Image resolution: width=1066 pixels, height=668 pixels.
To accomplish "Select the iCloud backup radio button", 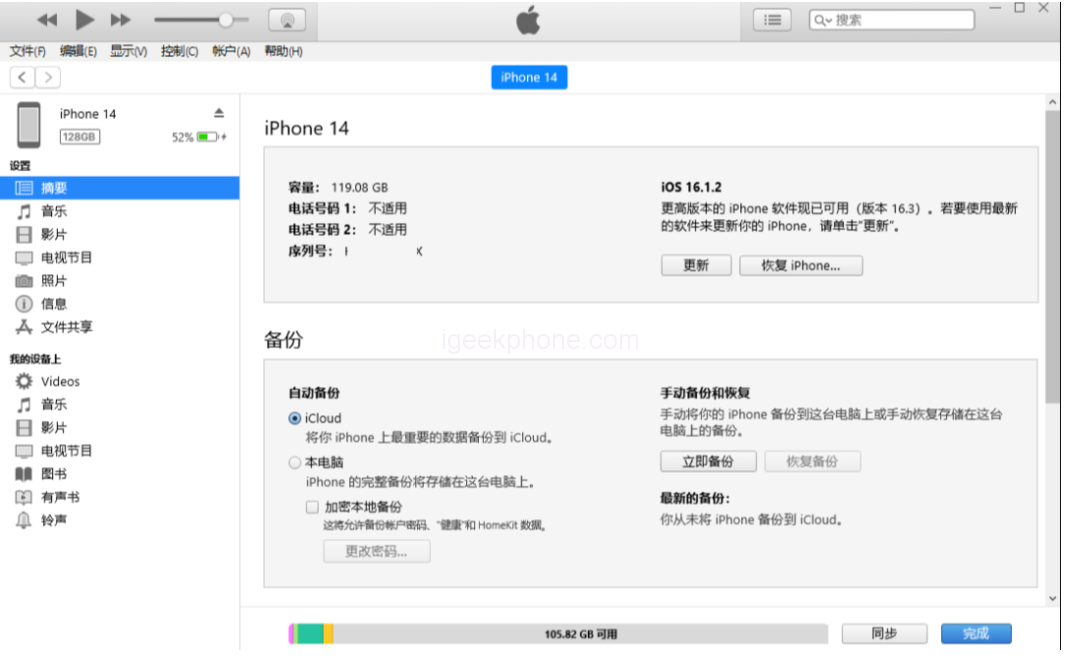I will 295,419.
